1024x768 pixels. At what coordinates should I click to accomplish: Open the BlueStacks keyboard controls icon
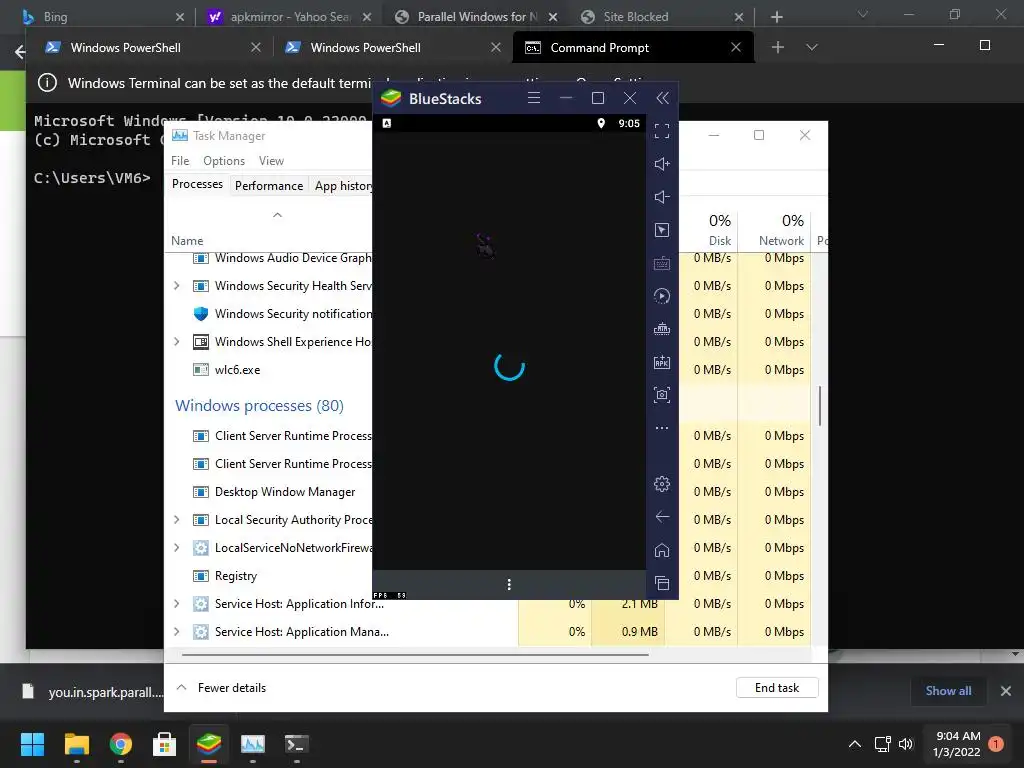(x=662, y=263)
